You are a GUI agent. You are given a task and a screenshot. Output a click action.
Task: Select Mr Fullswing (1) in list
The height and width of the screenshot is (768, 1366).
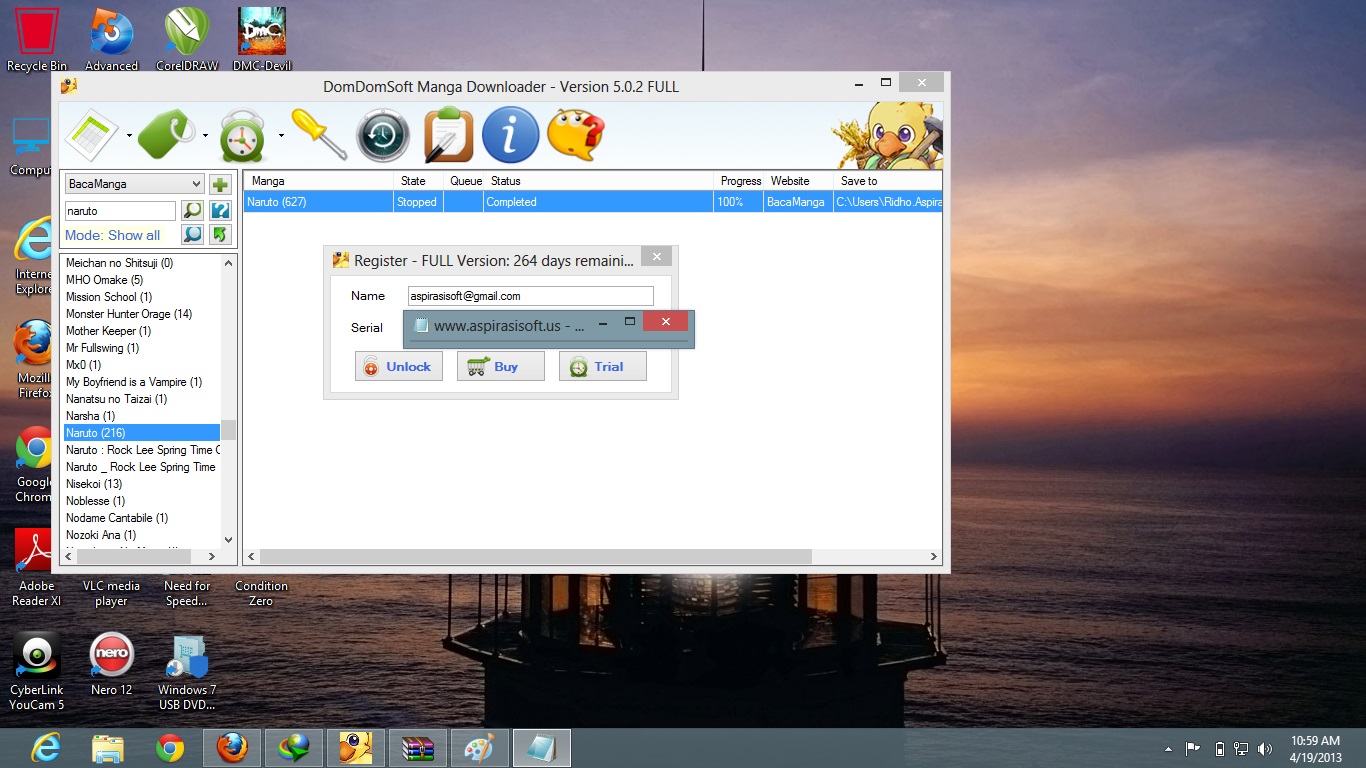(142, 348)
